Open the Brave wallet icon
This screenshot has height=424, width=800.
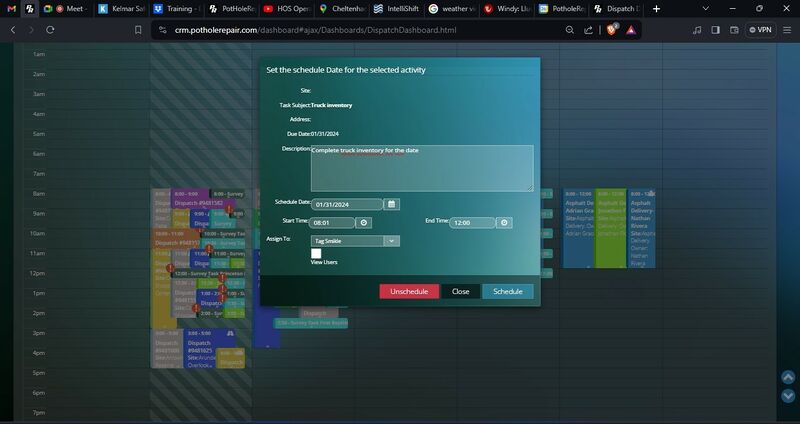click(734, 30)
